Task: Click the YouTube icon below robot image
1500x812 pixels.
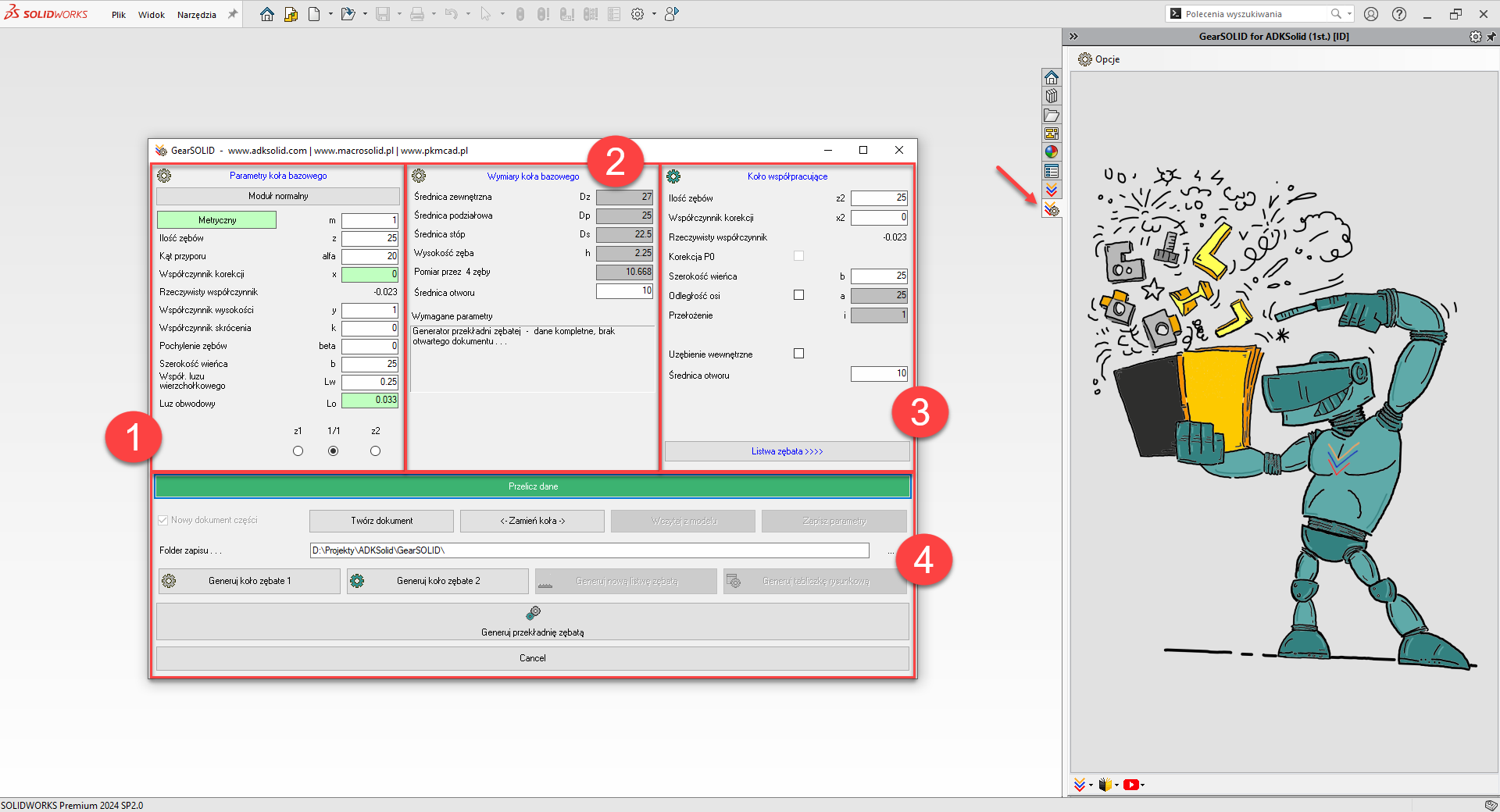Action: tap(1130, 785)
